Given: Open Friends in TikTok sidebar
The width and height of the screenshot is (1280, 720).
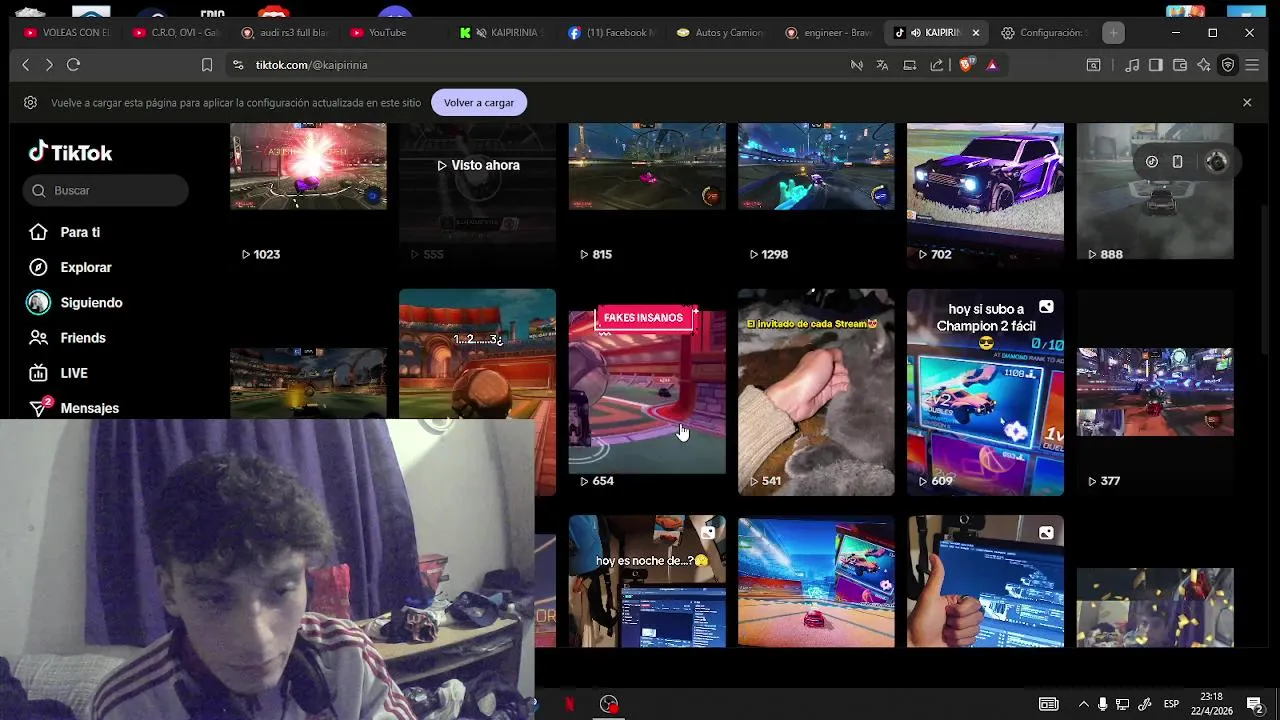Looking at the screenshot, I should (68, 338).
